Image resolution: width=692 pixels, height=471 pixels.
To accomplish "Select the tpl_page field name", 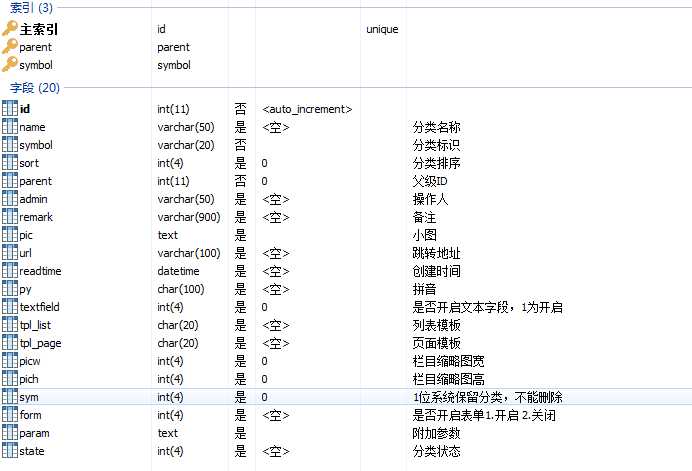I will click(40, 343).
